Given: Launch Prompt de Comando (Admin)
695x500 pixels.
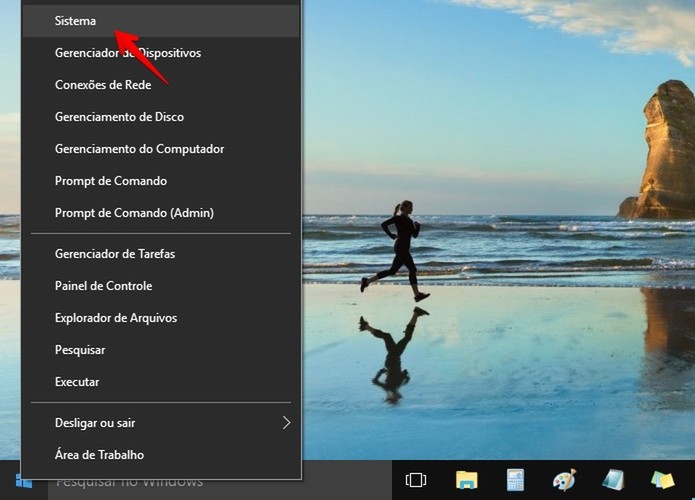Looking at the screenshot, I should coord(161,213).
